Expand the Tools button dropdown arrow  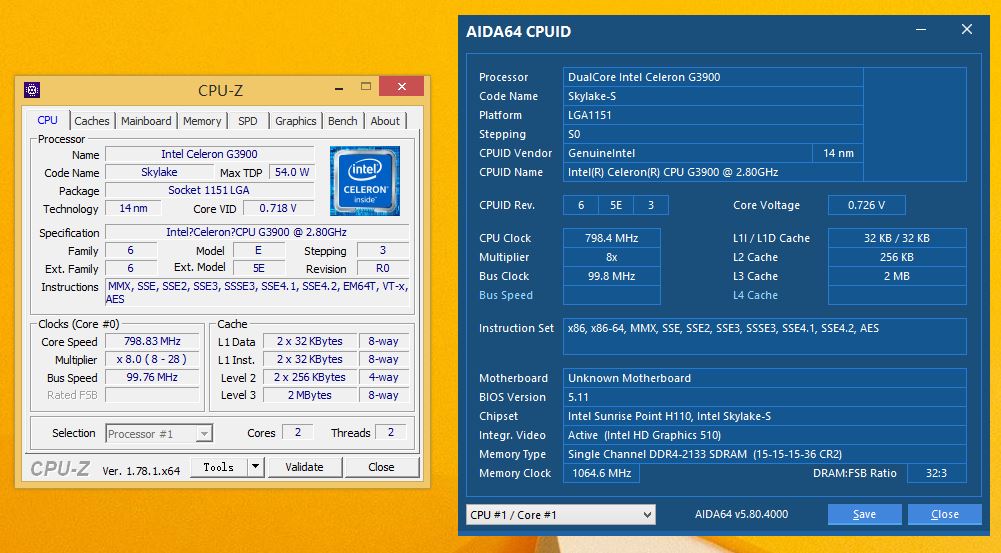(255, 467)
